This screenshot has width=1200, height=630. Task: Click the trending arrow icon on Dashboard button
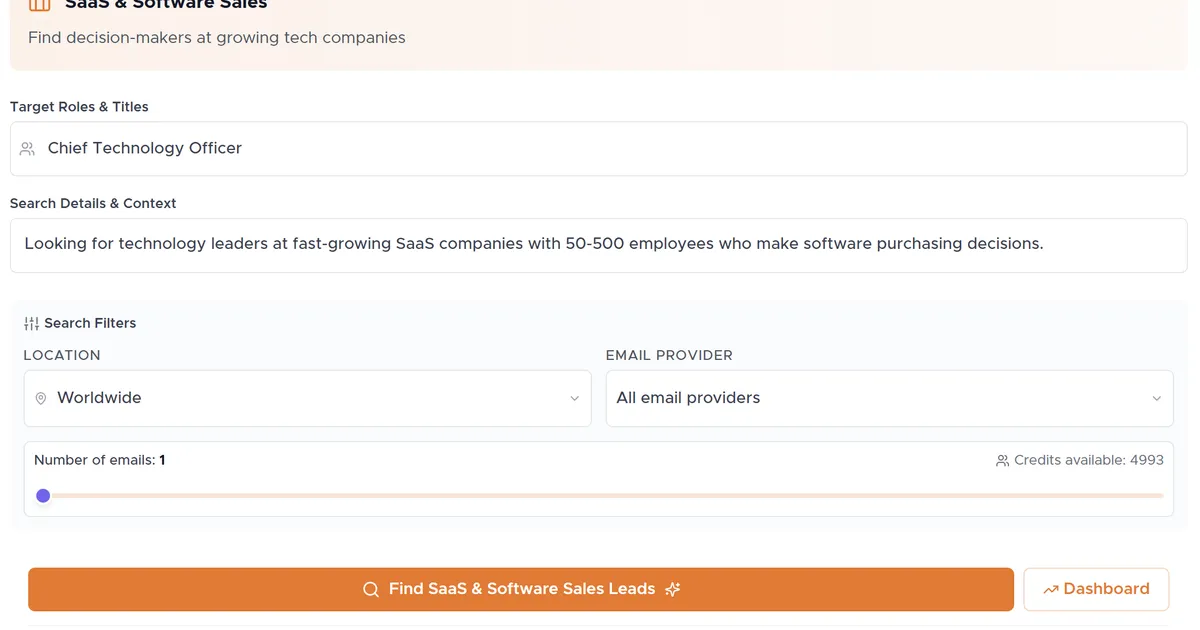1050,590
